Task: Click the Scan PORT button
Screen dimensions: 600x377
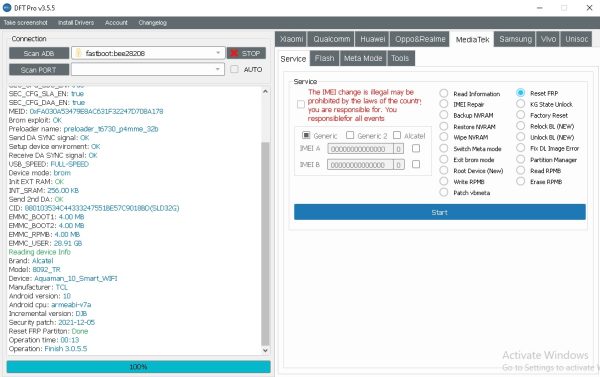Action: point(39,70)
